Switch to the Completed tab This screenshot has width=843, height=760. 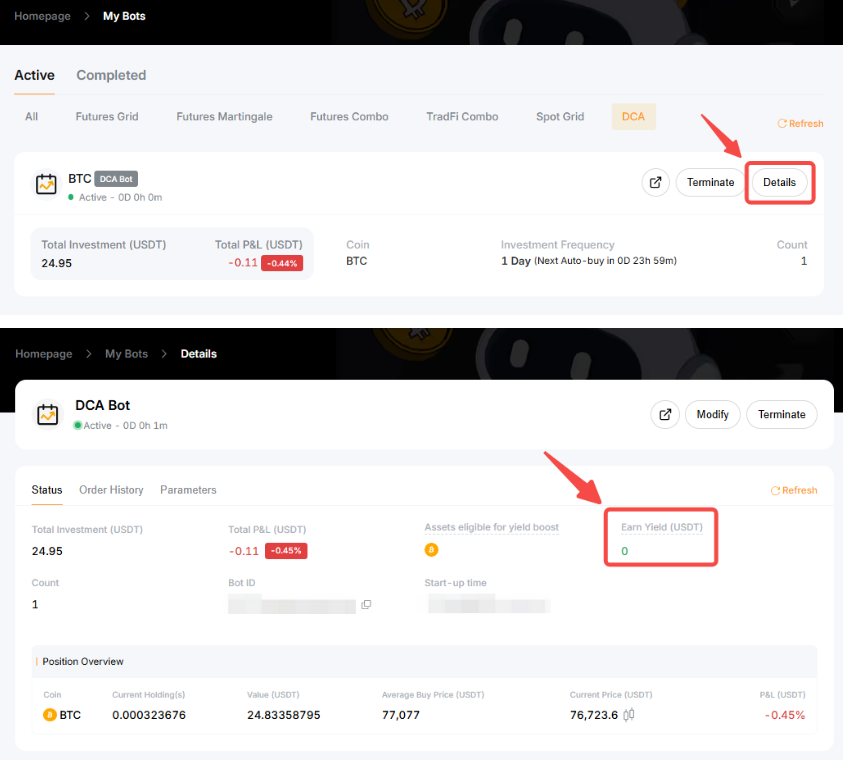pyautogui.click(x=111, y=75)
